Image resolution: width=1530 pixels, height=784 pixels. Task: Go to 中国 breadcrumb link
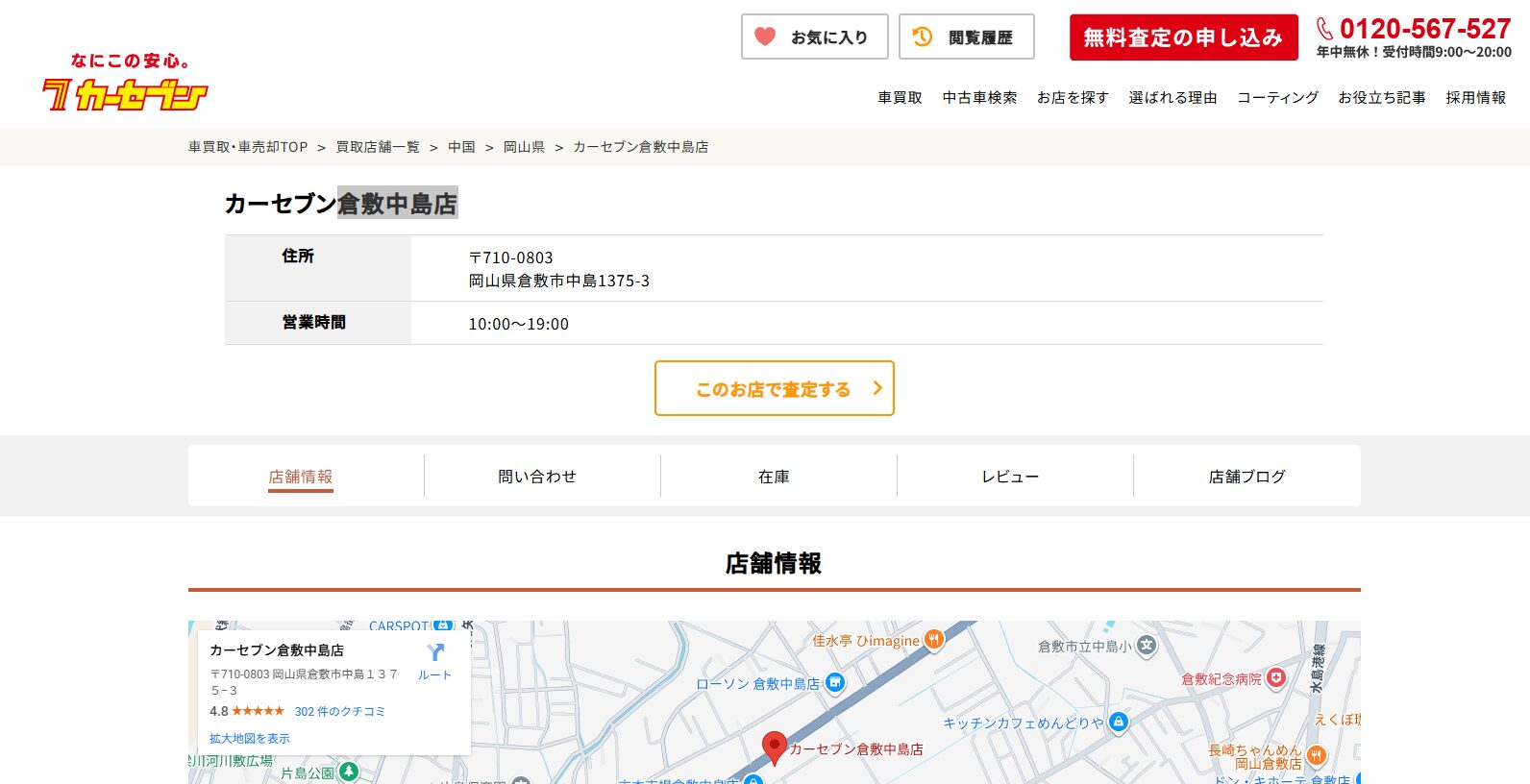coord(461,147)
